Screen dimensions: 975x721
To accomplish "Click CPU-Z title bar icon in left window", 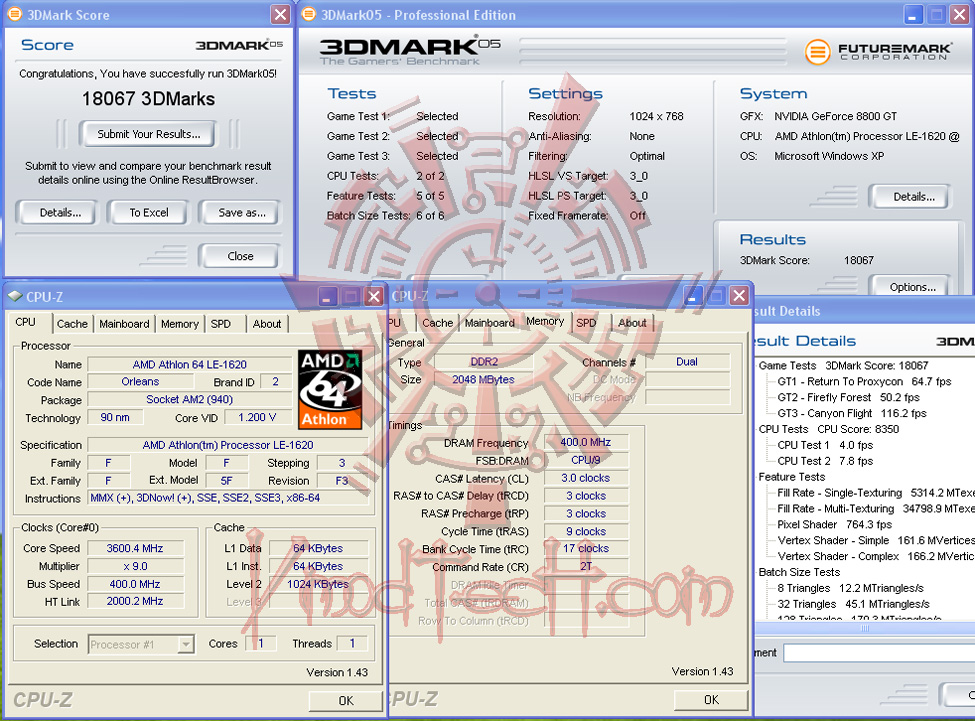I will click(15, 296).
